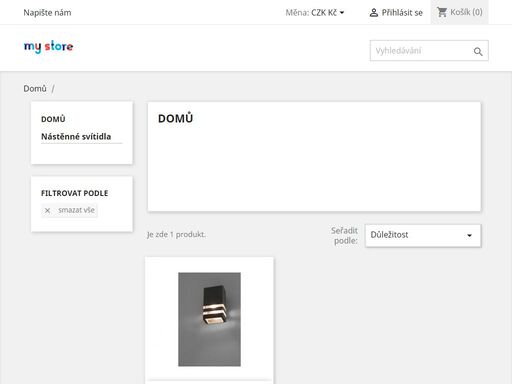Click the Domů breadcrumb link
The image size is (512, 384).
[35, 89]
